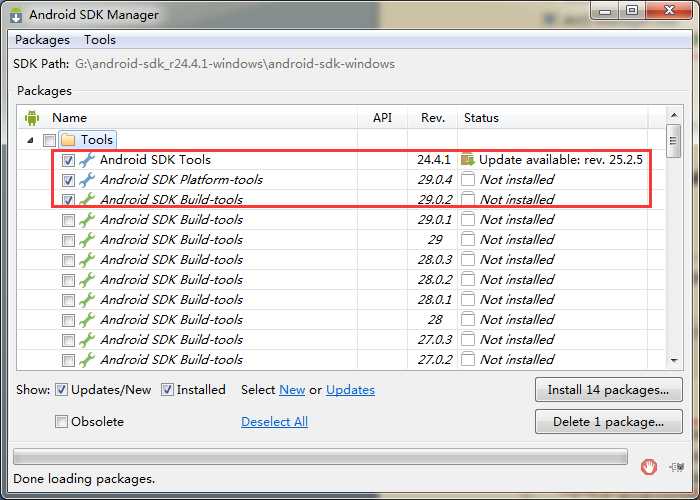Click revision value 24.4.1
The width and height of the screenshot is (700, 500).
click(x=434, y=160)
